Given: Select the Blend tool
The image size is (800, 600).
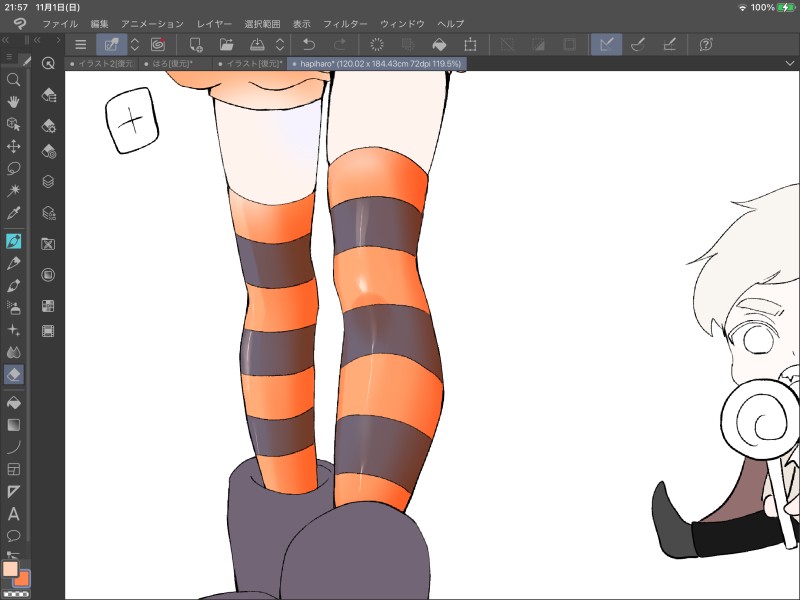Looking at the screenshot, I should click(14, 352).
